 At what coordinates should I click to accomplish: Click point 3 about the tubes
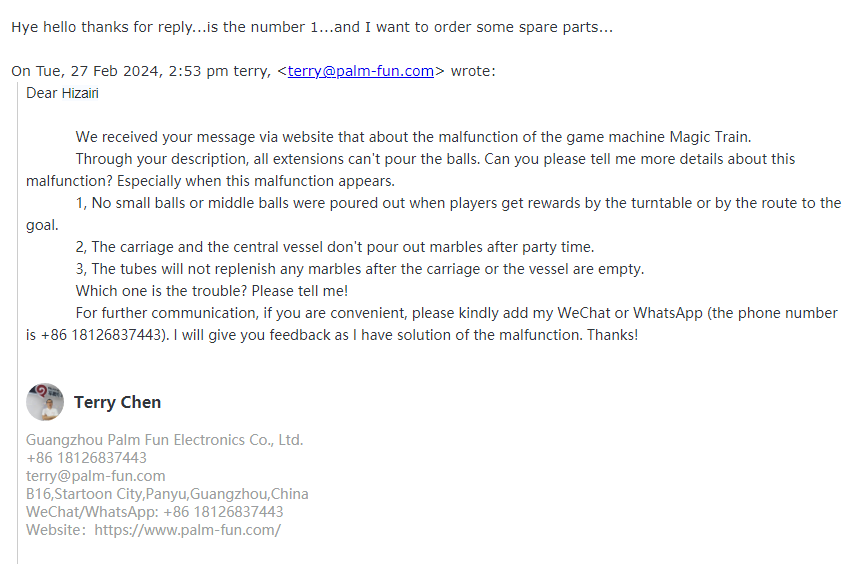click(360, 269)
